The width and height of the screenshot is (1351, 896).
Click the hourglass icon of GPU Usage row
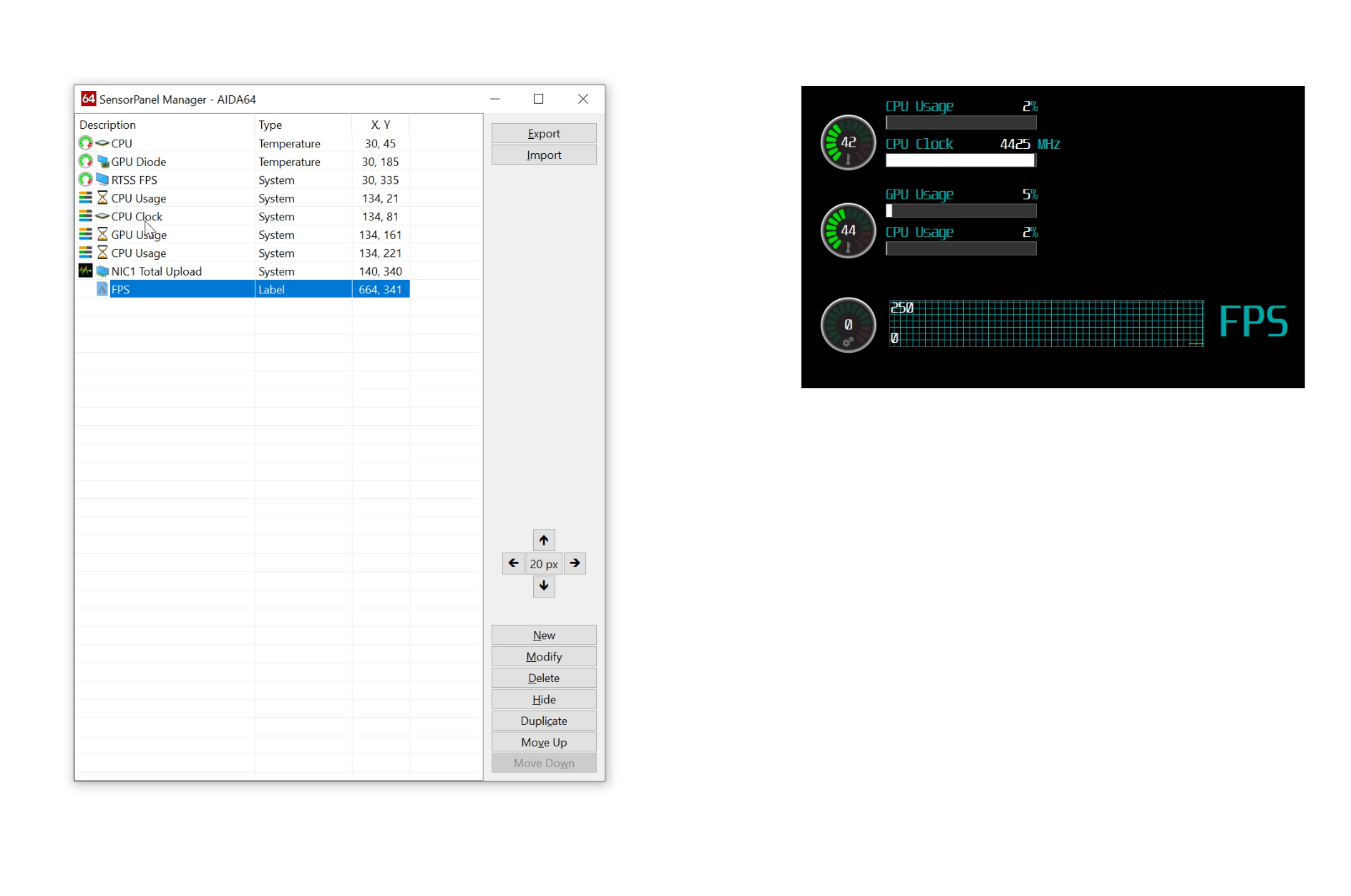click(102, 234)
